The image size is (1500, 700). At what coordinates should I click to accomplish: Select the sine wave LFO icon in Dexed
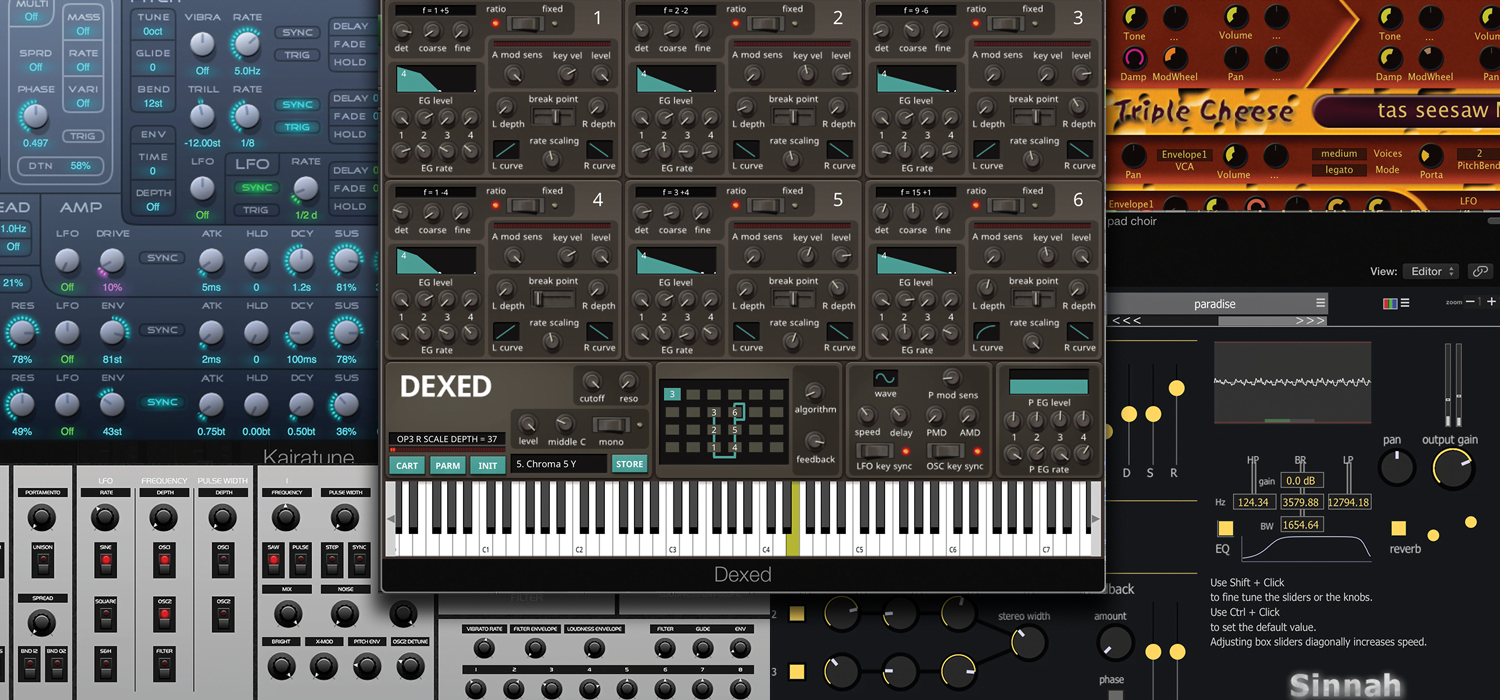coord(885,378)
